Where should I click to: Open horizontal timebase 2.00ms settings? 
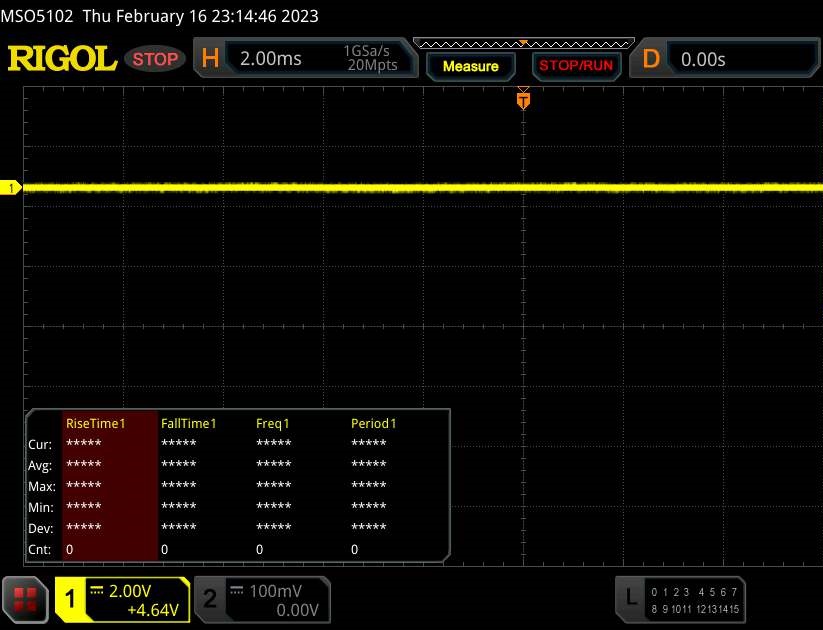271,59
